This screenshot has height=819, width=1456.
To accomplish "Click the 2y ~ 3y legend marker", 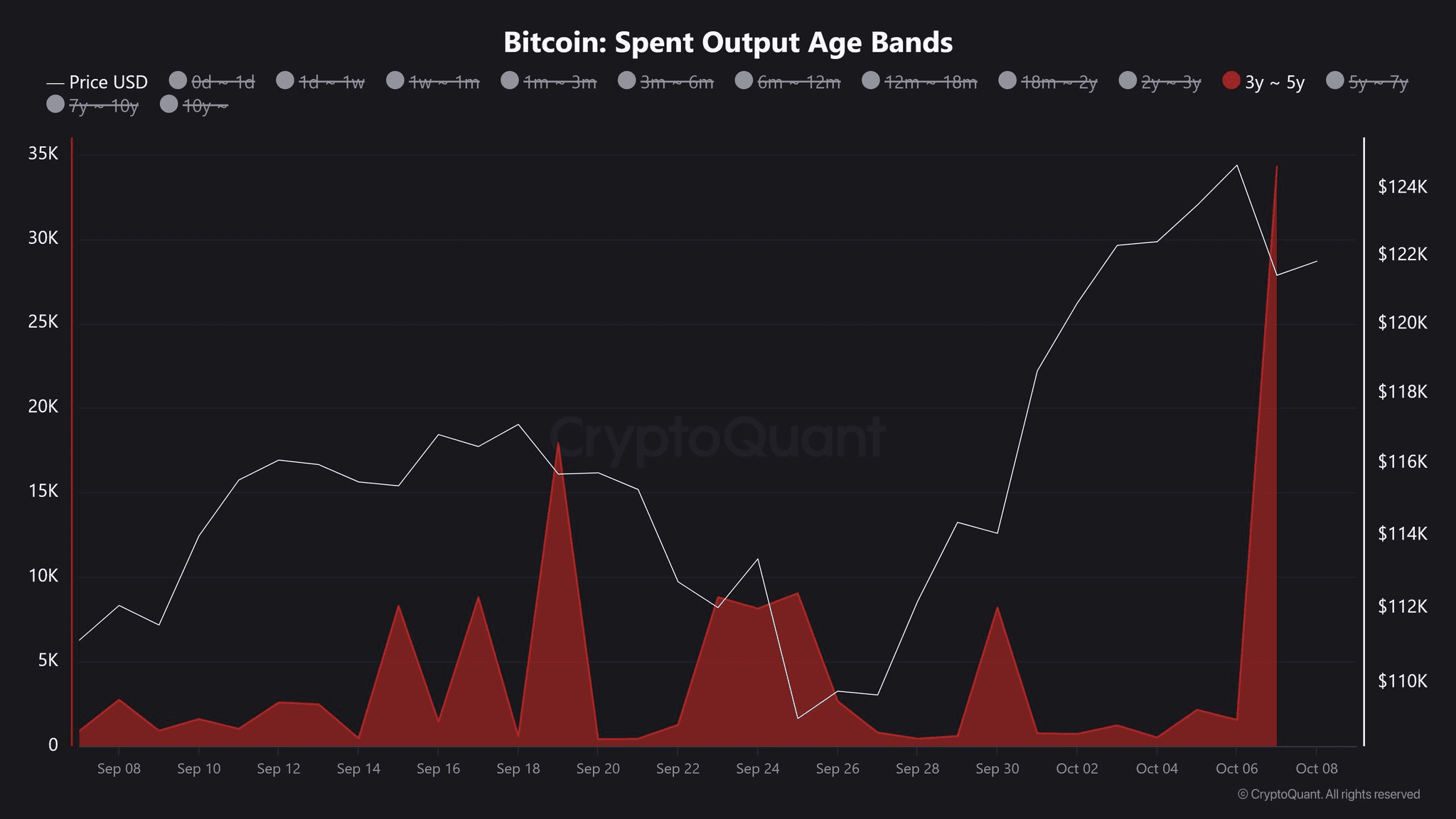I will tap(1128, 81).
